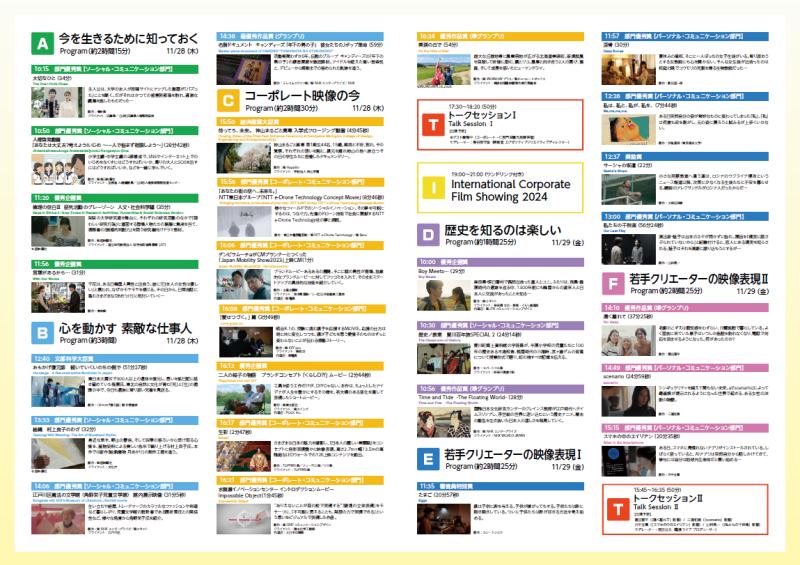Click the light blue B program badge
Viewport: 800px width, 565px height.
pyautogui.click(x=42, y=333)
